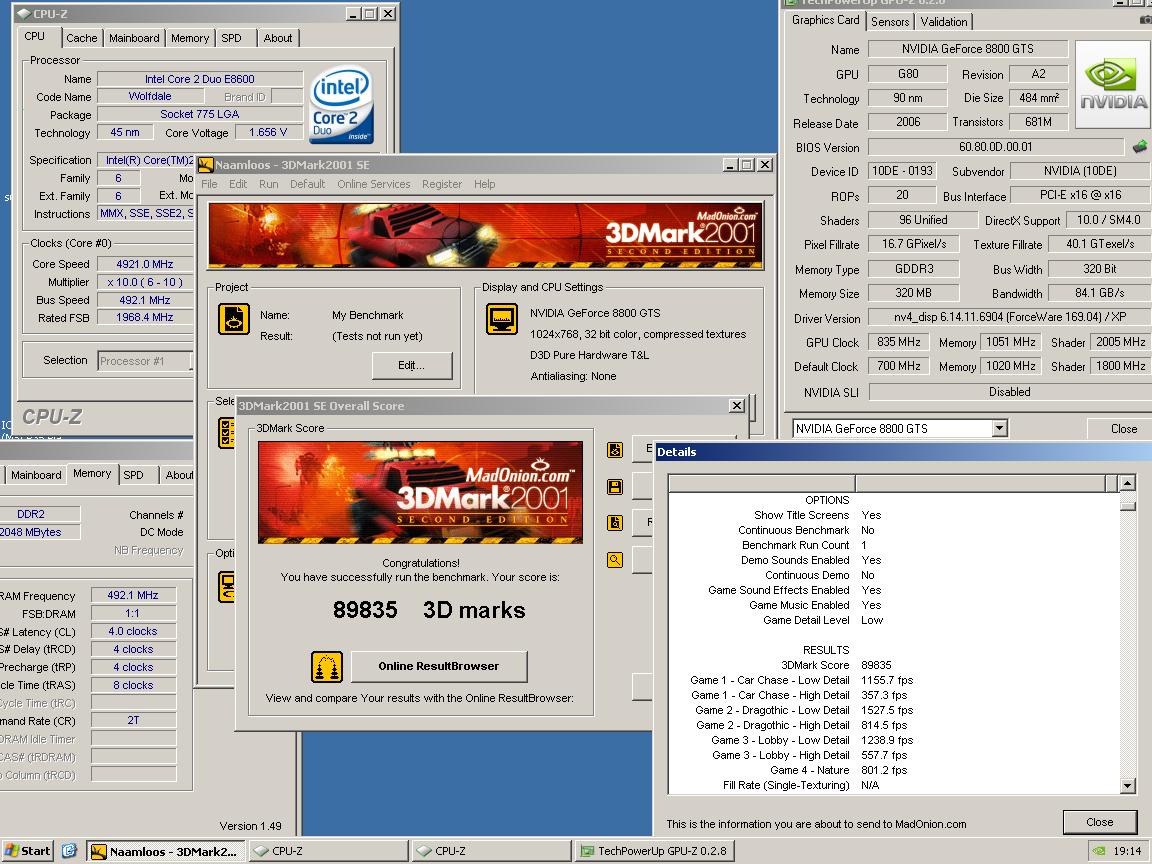Click the Online ResultBrowser trees icon
Screen dimensions: 1152x864
[327, 666]
